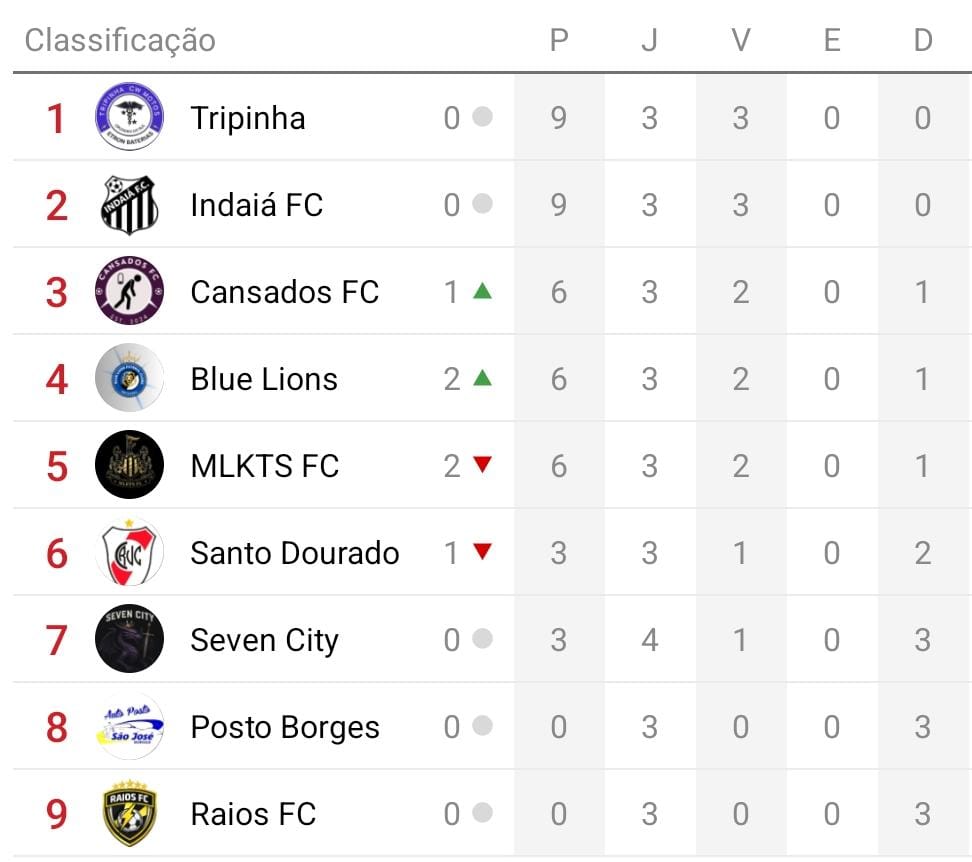Click the Classificação heading
The width and height of the screenshot is (972, 862).
coord(120,40)
